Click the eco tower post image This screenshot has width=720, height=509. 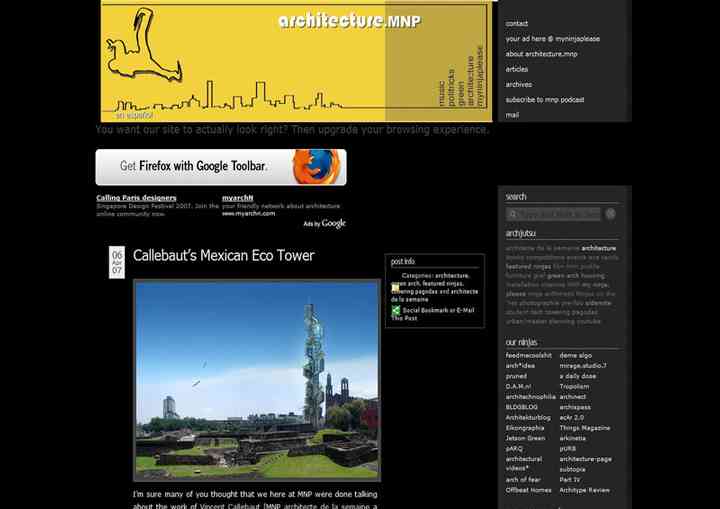[x=257, y=380]
